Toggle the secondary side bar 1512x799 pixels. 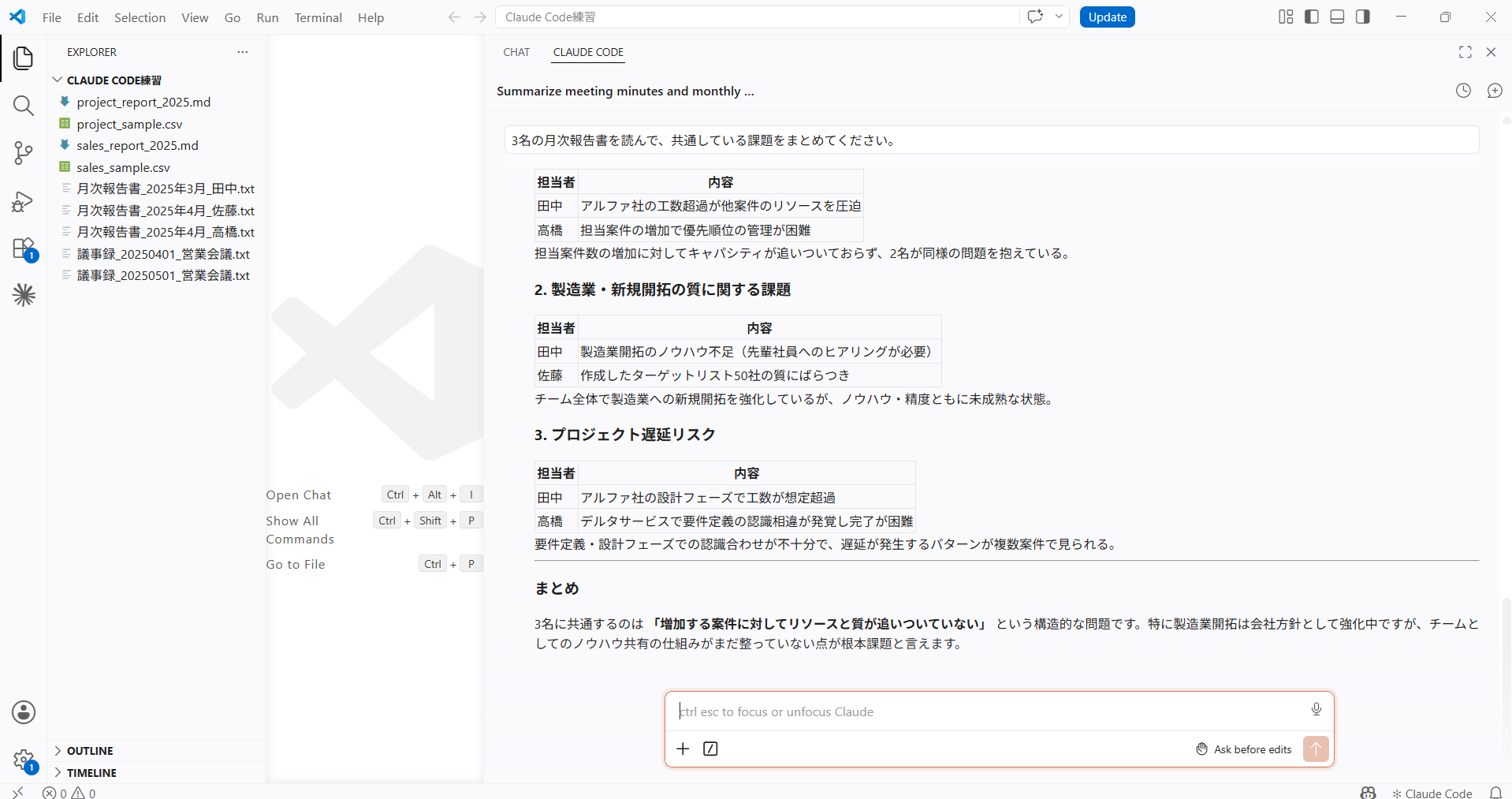tap(1363, 17)
